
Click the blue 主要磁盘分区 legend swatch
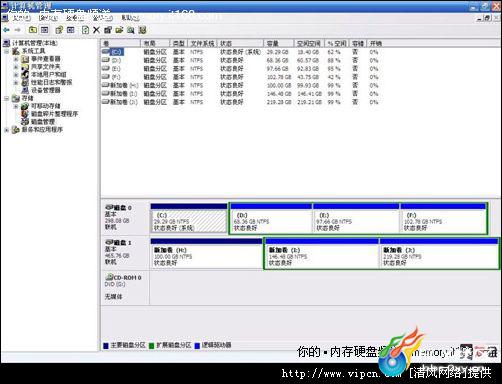[x=106, y=346]
